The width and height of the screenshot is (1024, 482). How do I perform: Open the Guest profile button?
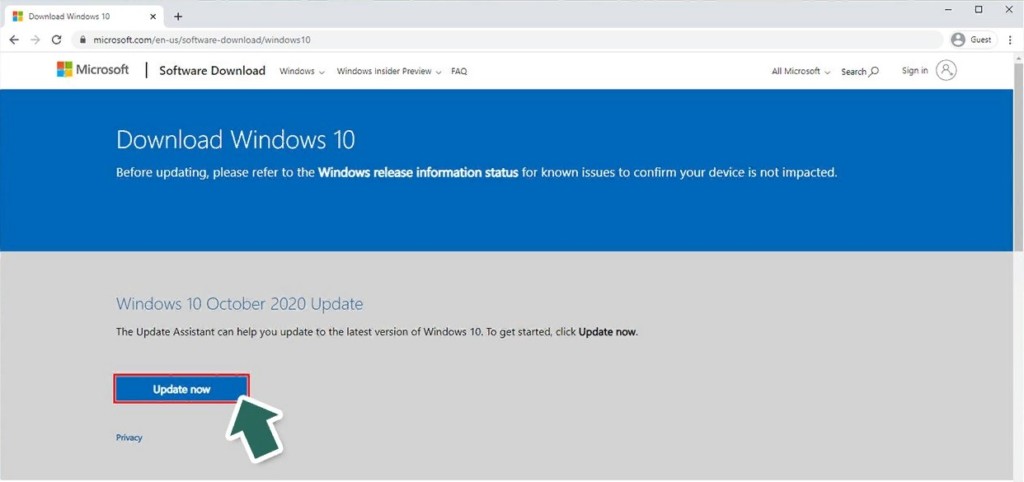973,40
